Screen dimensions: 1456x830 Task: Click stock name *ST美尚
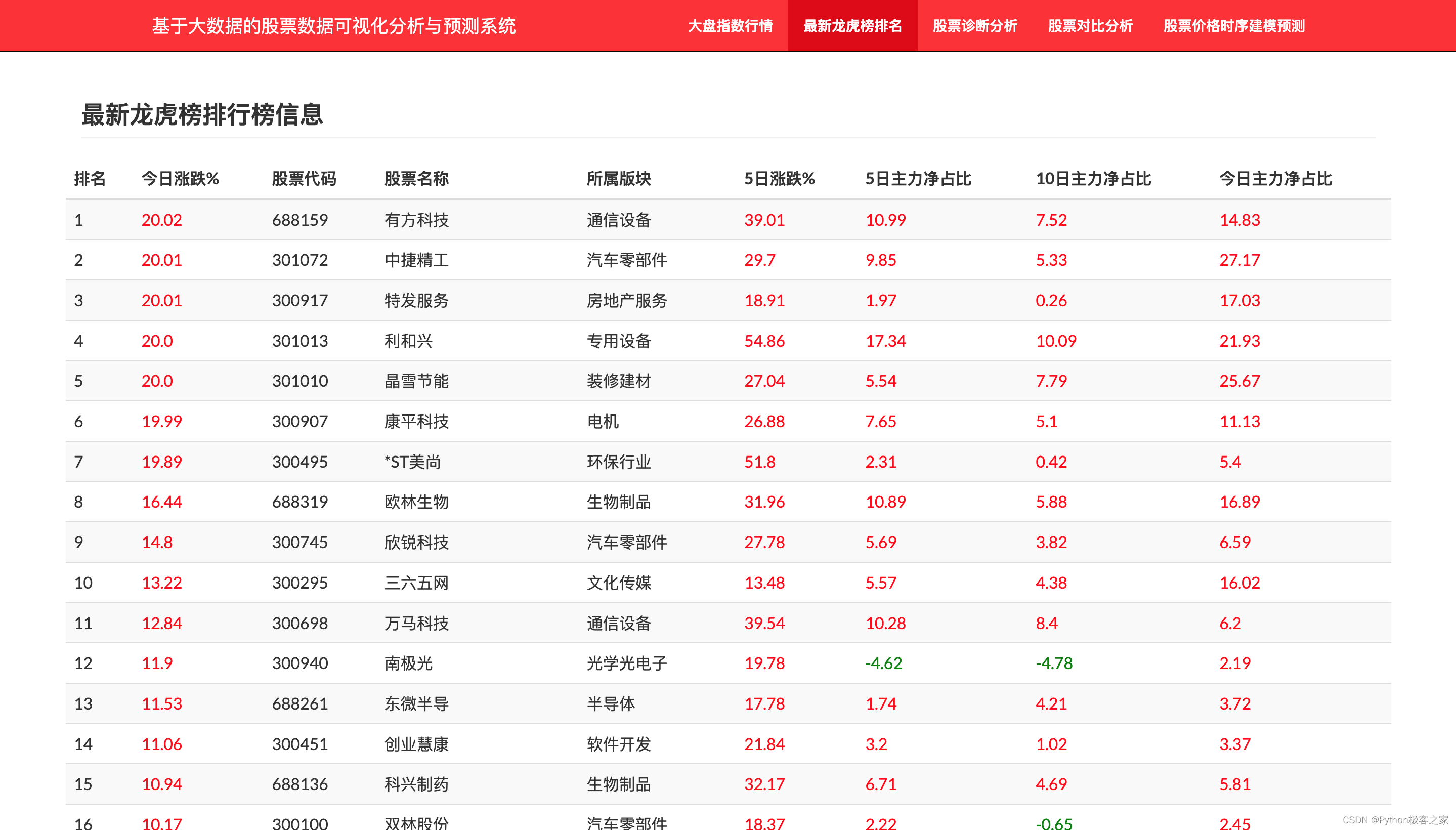pyautogui.click(x=413, y=462)
